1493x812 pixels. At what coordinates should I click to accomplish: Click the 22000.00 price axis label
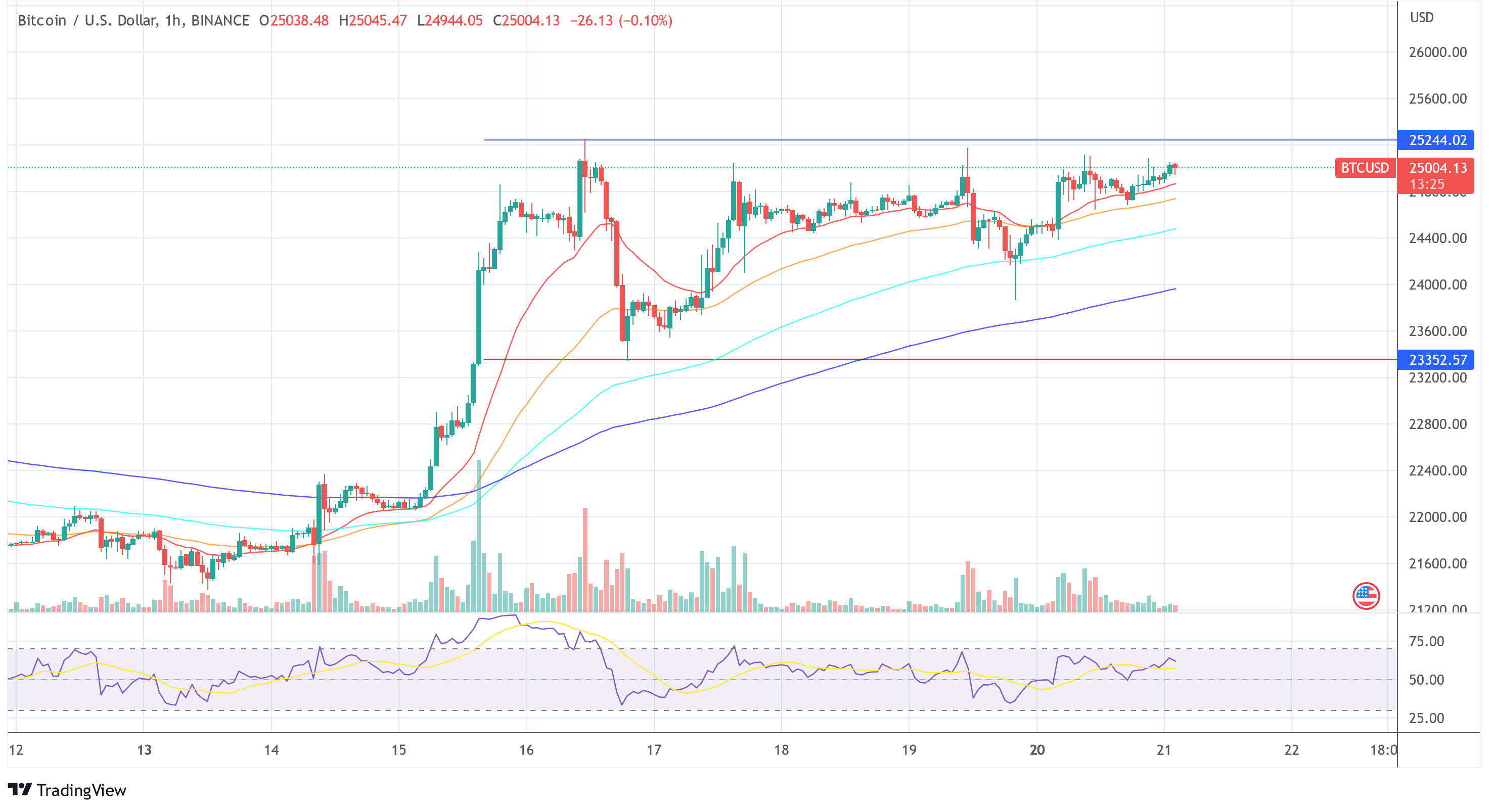pos(1438,516)
